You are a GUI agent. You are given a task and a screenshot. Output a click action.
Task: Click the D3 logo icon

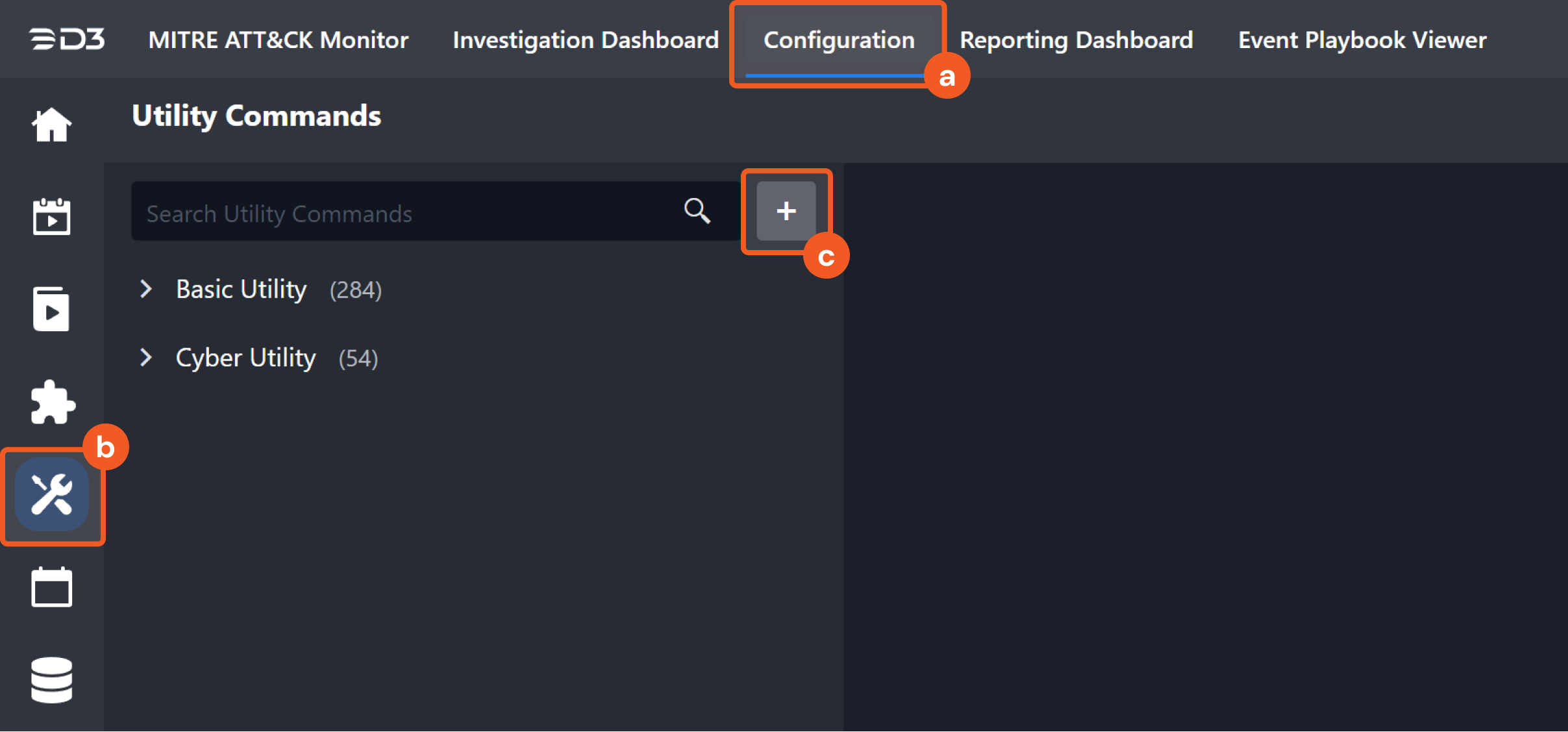click(x=67, y=40)
